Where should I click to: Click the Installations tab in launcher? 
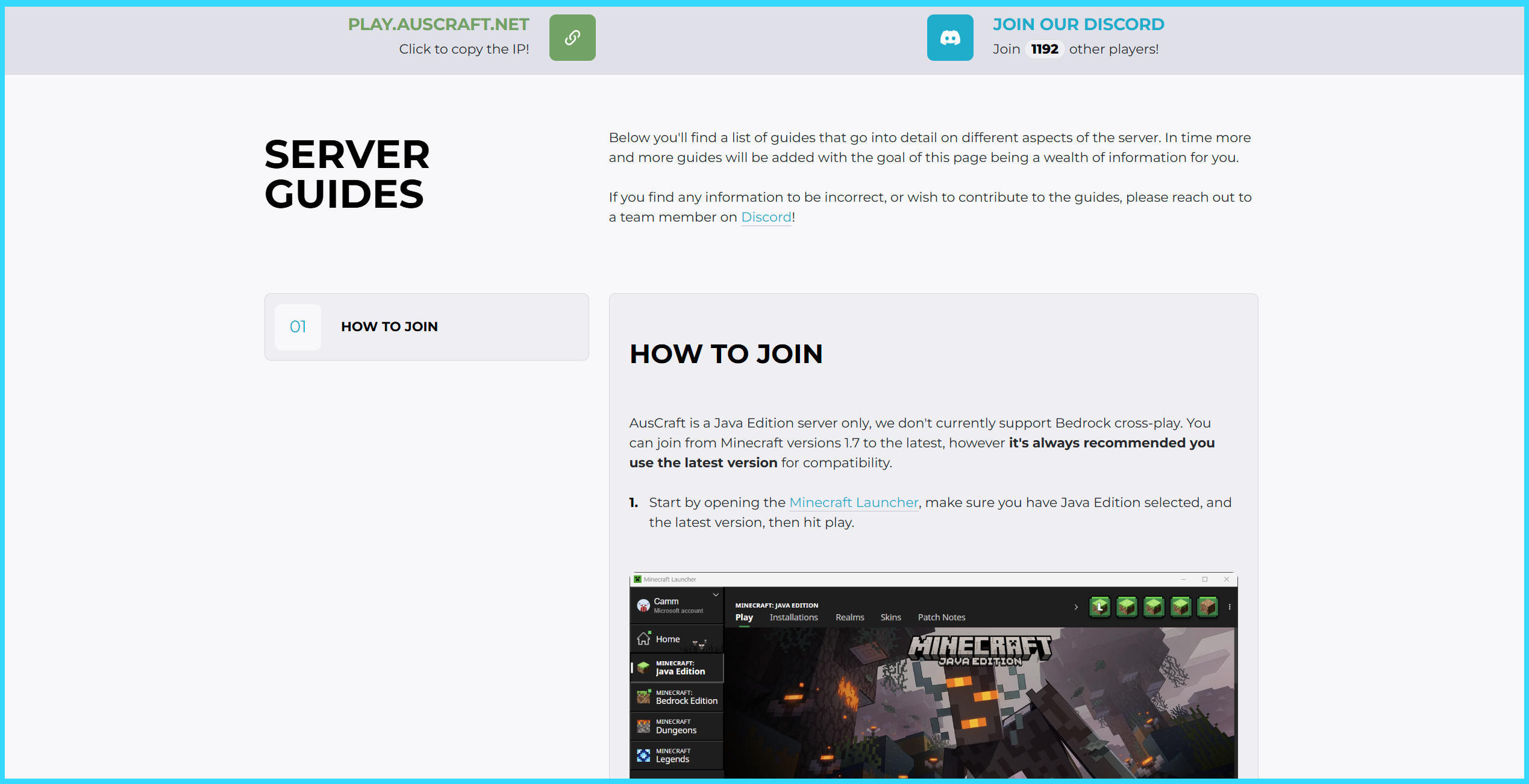pyautogui.click(x=794, y=617)
